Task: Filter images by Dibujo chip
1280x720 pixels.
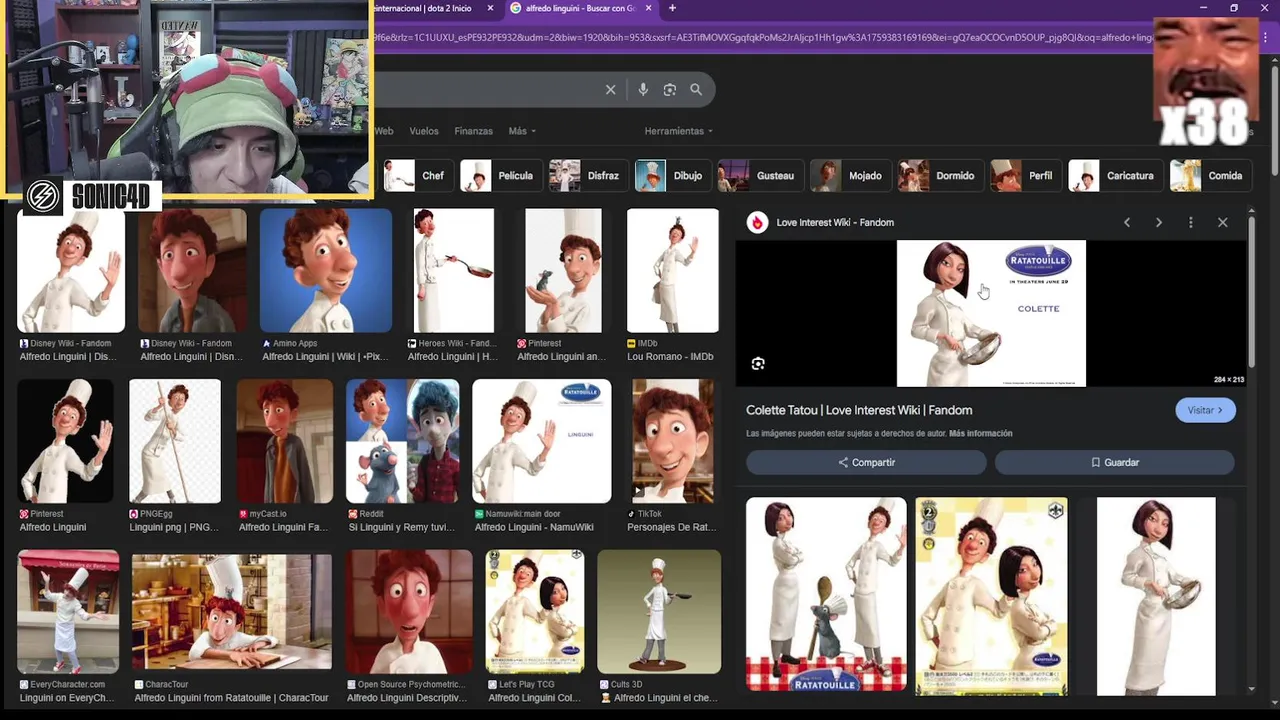Action: [673, 176]
